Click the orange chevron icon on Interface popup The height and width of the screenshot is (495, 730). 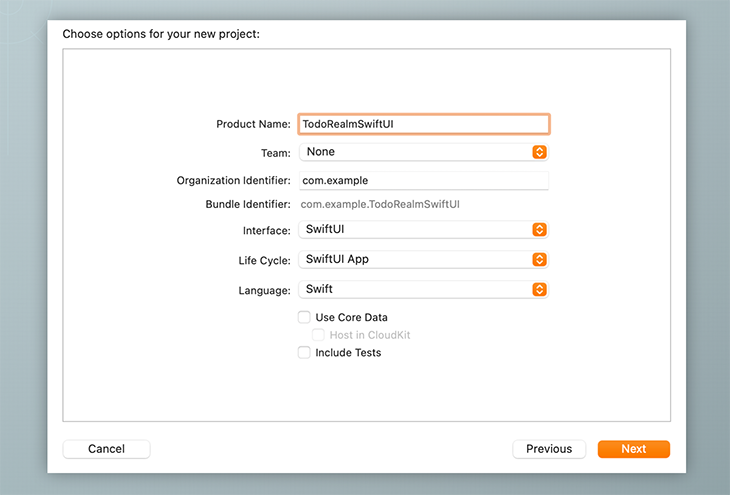pos(539,230)
